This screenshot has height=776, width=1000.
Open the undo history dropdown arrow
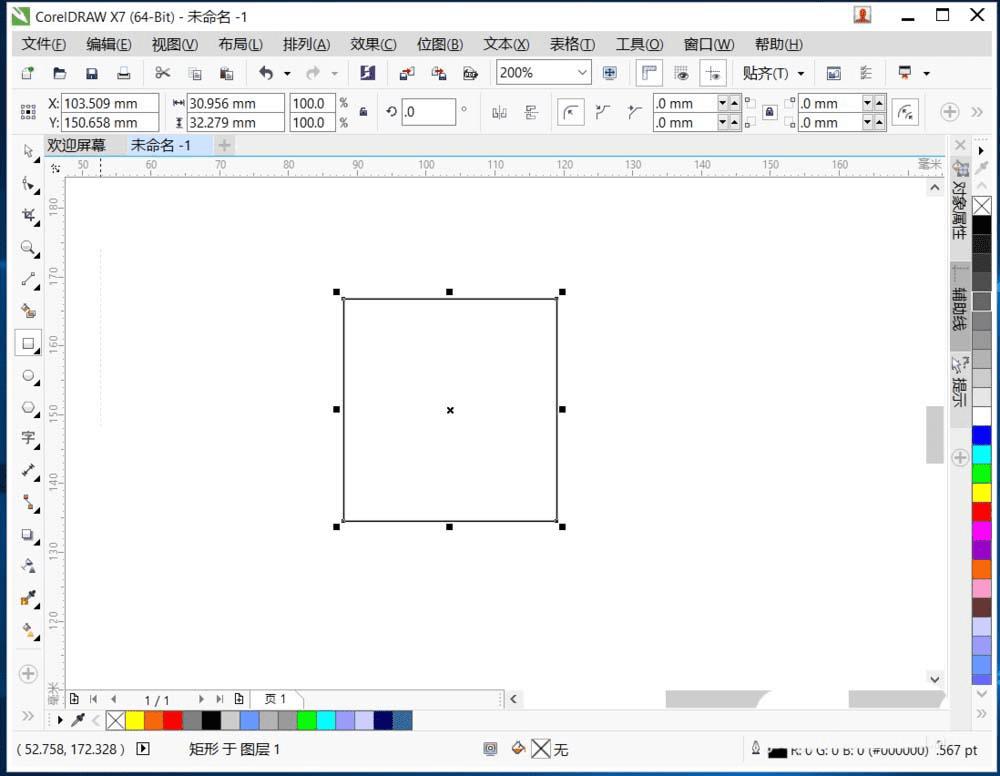(287, 73)
